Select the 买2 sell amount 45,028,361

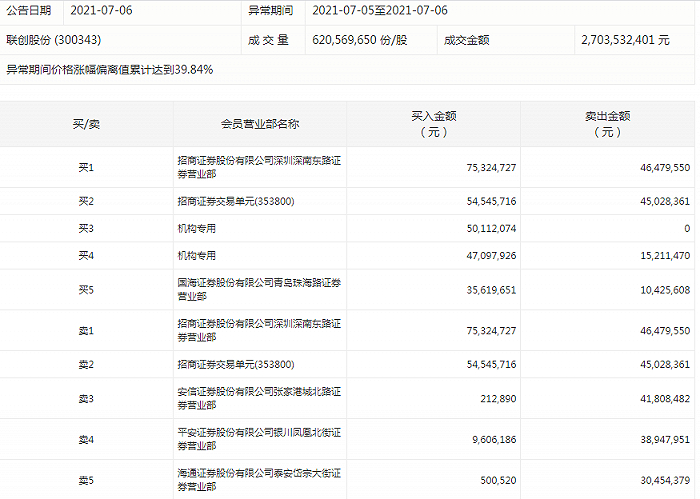[x=665, y=202]
